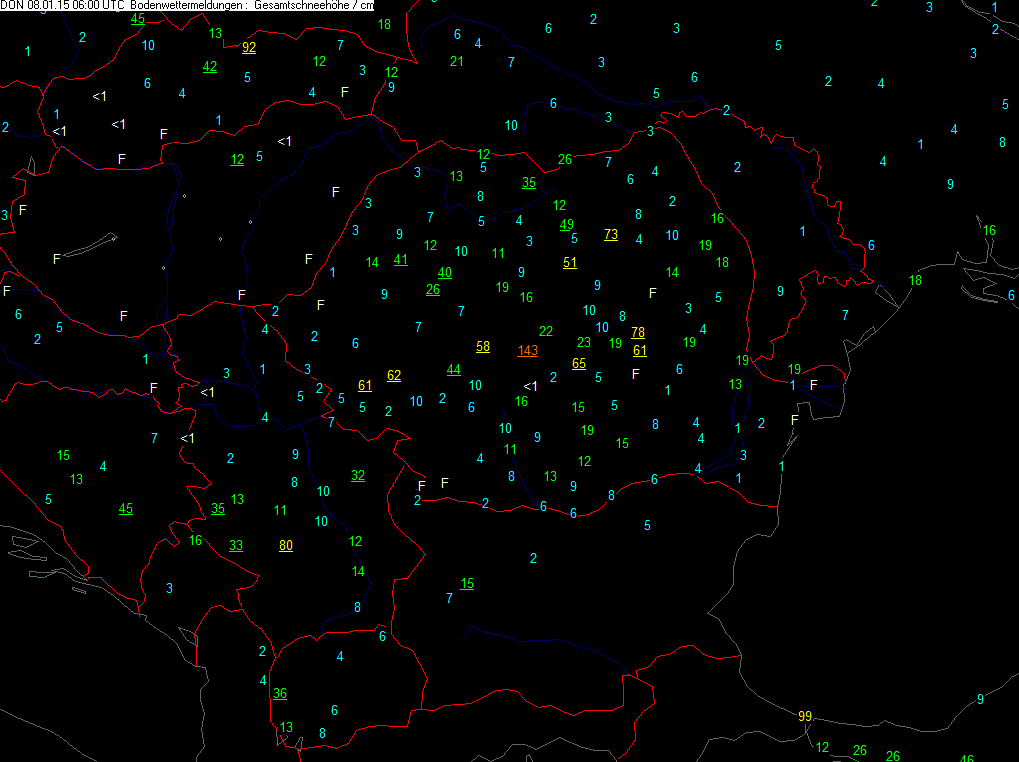This screenshot has width=1019, height=762.
Task: Click the green underlined 32 reading
Action: 358,476
